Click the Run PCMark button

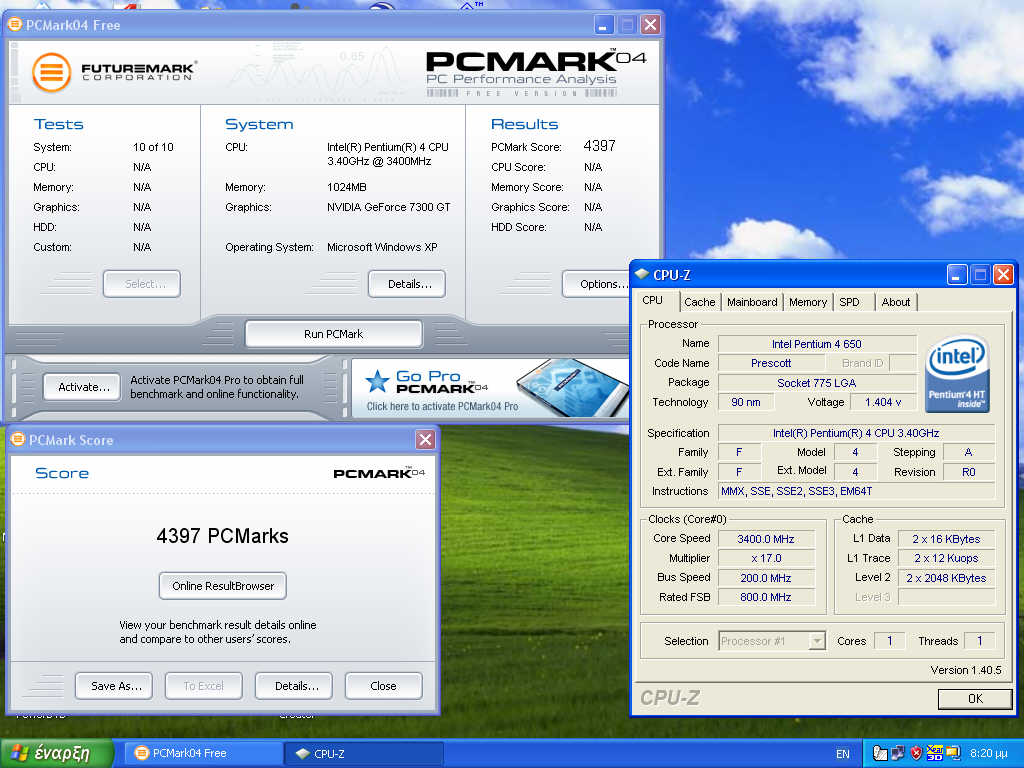click(333, 334)
